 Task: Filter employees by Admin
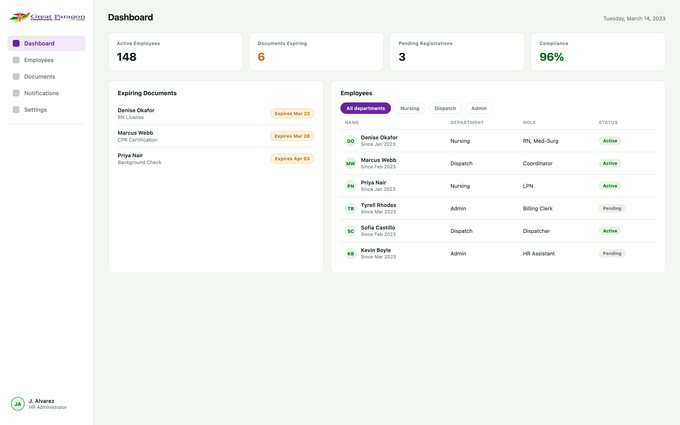479,108
